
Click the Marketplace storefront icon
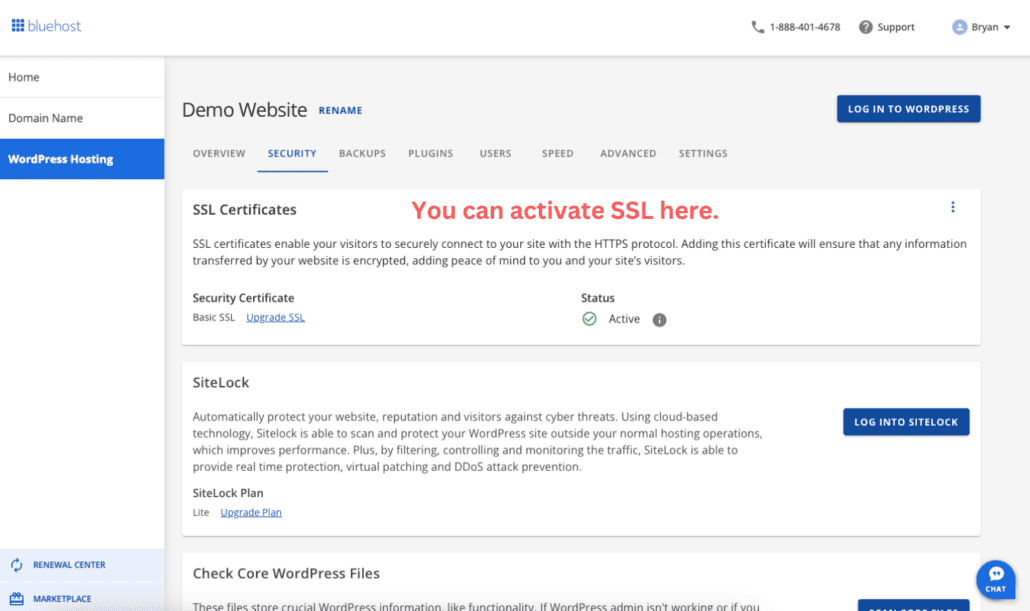[x=18, y=598]
